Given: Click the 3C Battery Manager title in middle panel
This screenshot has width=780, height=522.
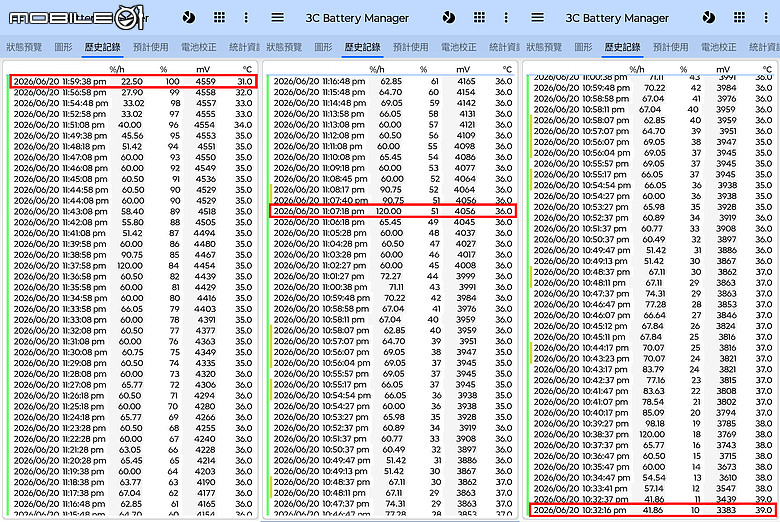Looking at the screenshot, I should point(357,18).
